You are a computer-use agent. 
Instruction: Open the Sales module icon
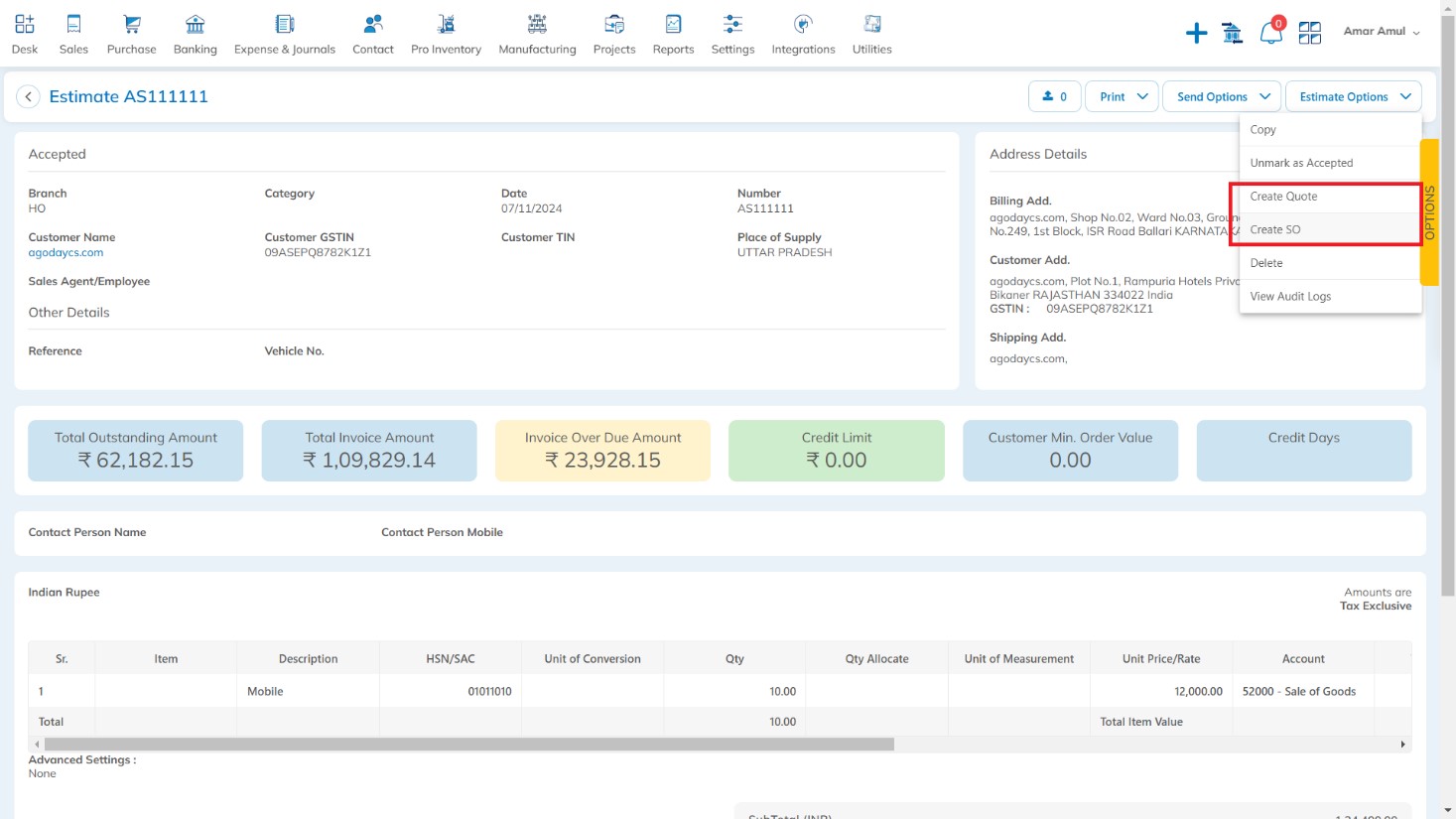click(73, 24)
